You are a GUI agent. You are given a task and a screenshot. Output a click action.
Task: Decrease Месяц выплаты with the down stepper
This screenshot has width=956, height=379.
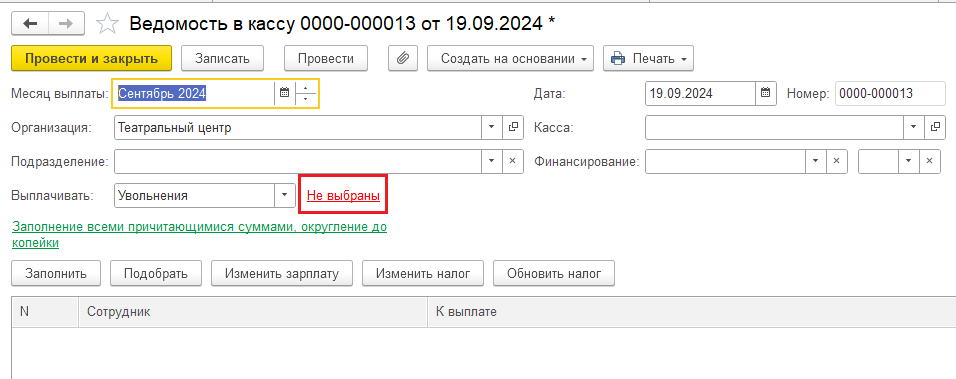pyautogui.click(x=305, y=99)
